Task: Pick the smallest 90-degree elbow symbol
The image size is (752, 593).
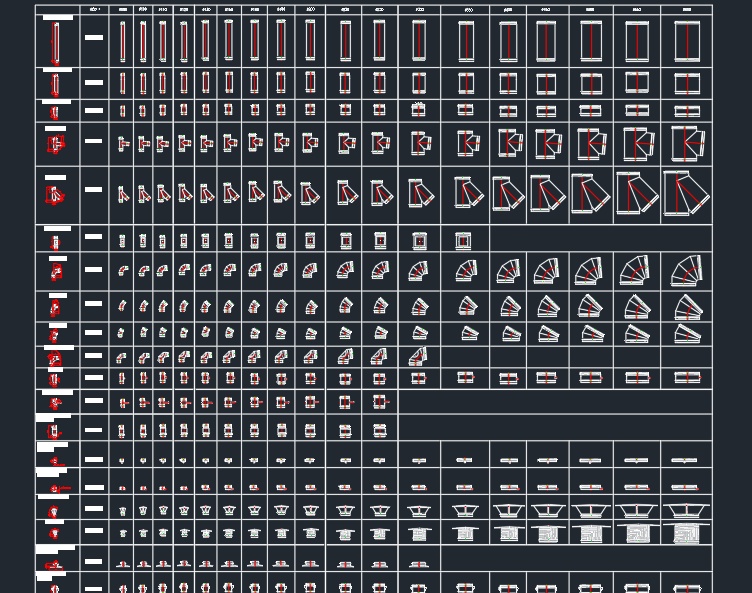Action: tap(123, 271)
